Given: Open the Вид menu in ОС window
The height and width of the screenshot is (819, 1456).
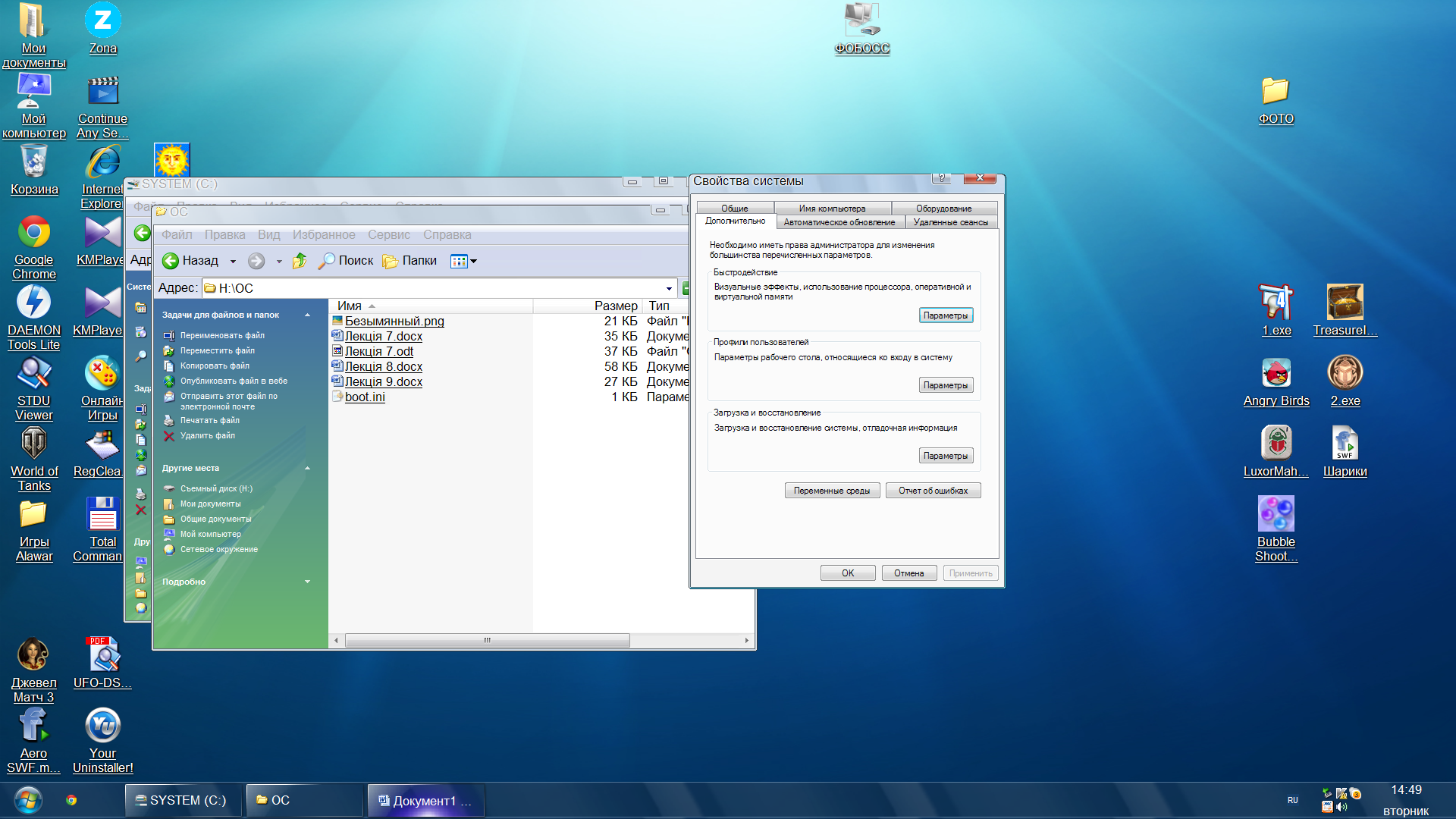Looking at the screenshot, I should 268,235.
